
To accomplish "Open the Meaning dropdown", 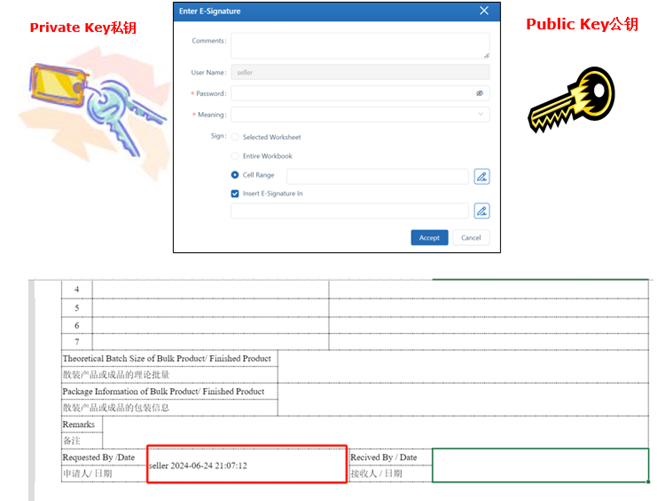I will [x=360, y=114].
